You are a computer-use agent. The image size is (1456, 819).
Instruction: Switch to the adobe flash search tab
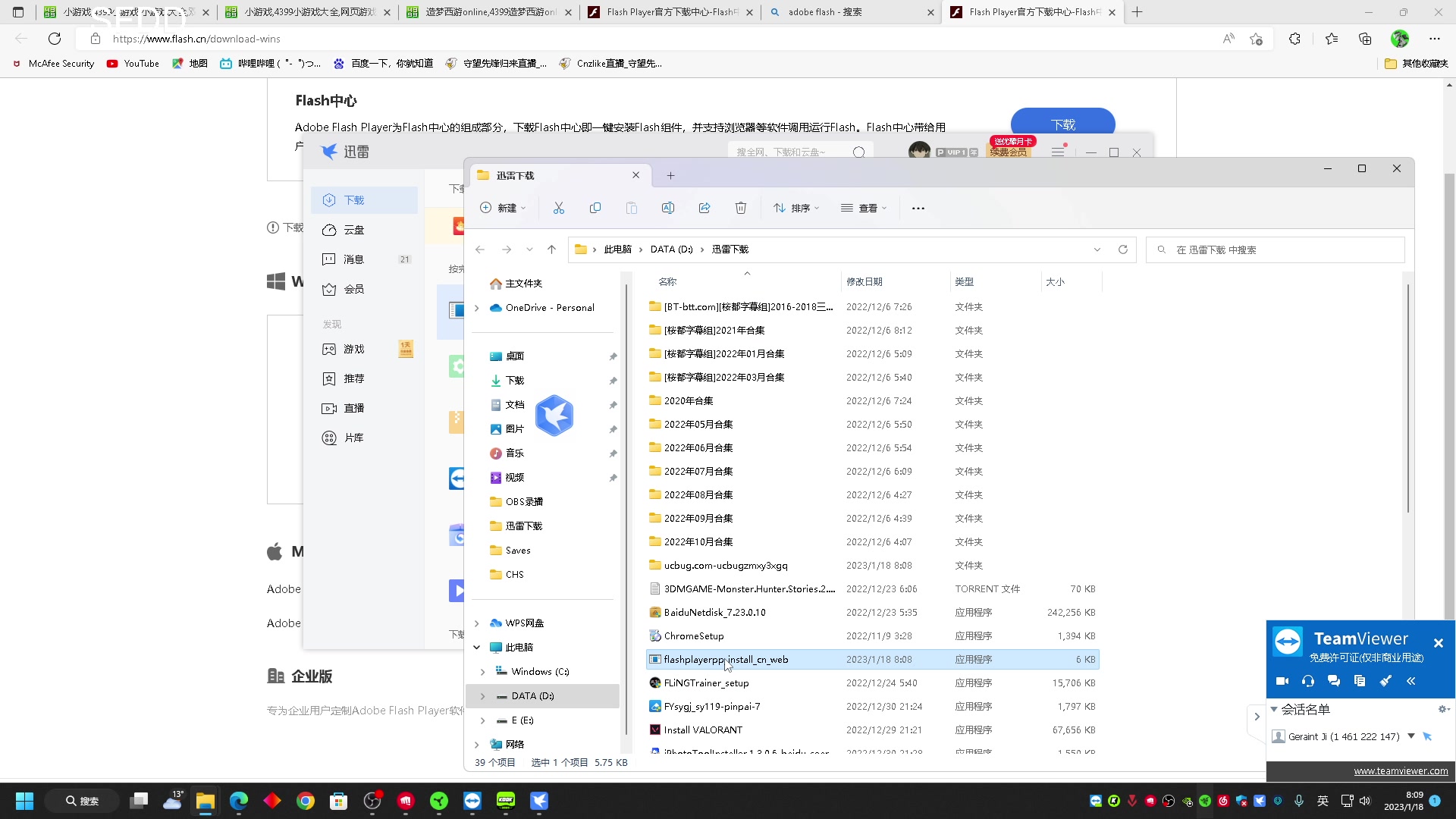tap(851, 12)
